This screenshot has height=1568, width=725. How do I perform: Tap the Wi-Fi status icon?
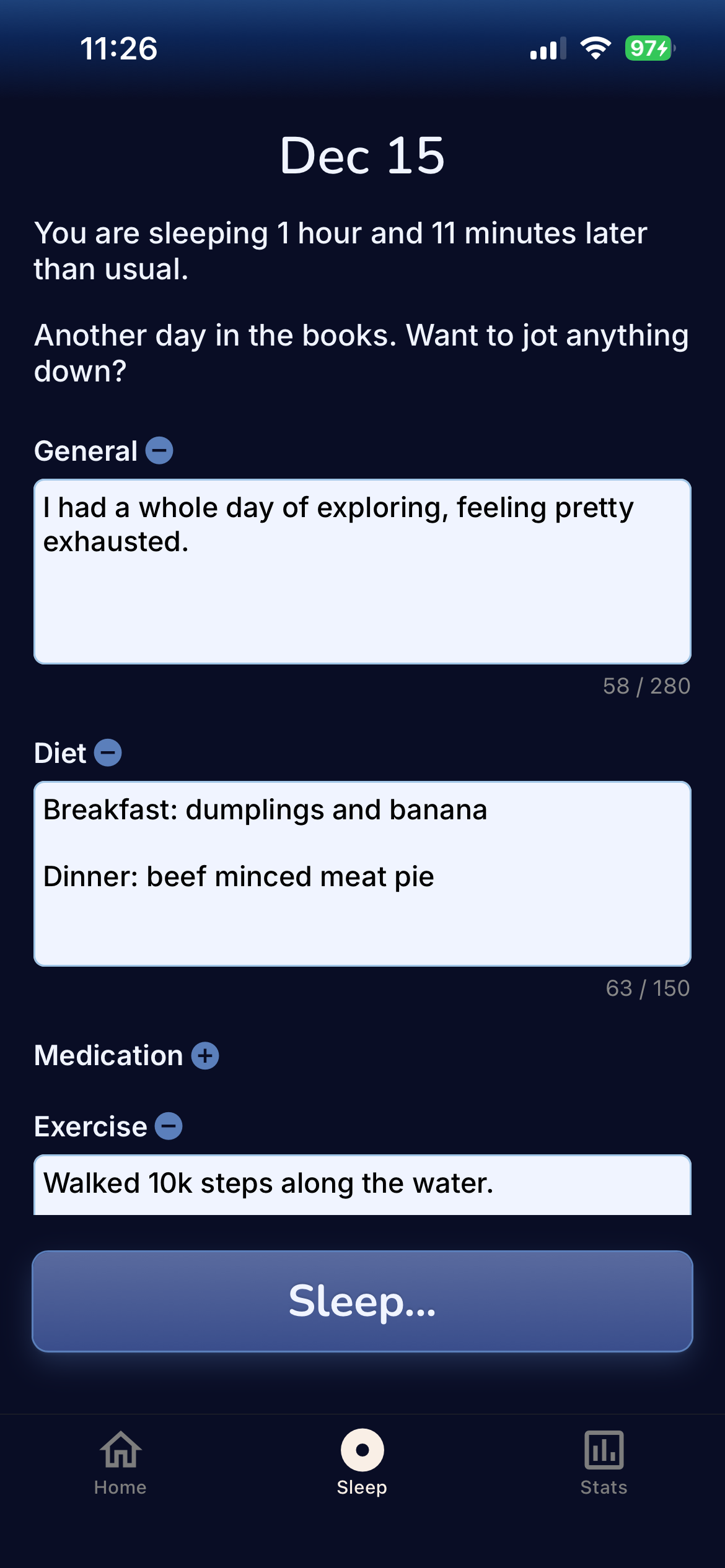(x=595, y=48)
